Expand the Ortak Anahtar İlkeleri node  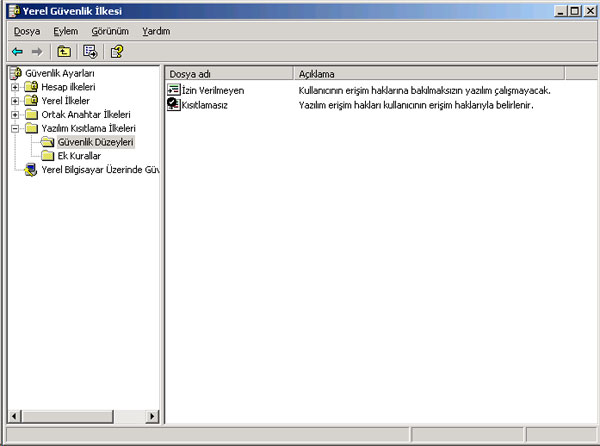15,115
